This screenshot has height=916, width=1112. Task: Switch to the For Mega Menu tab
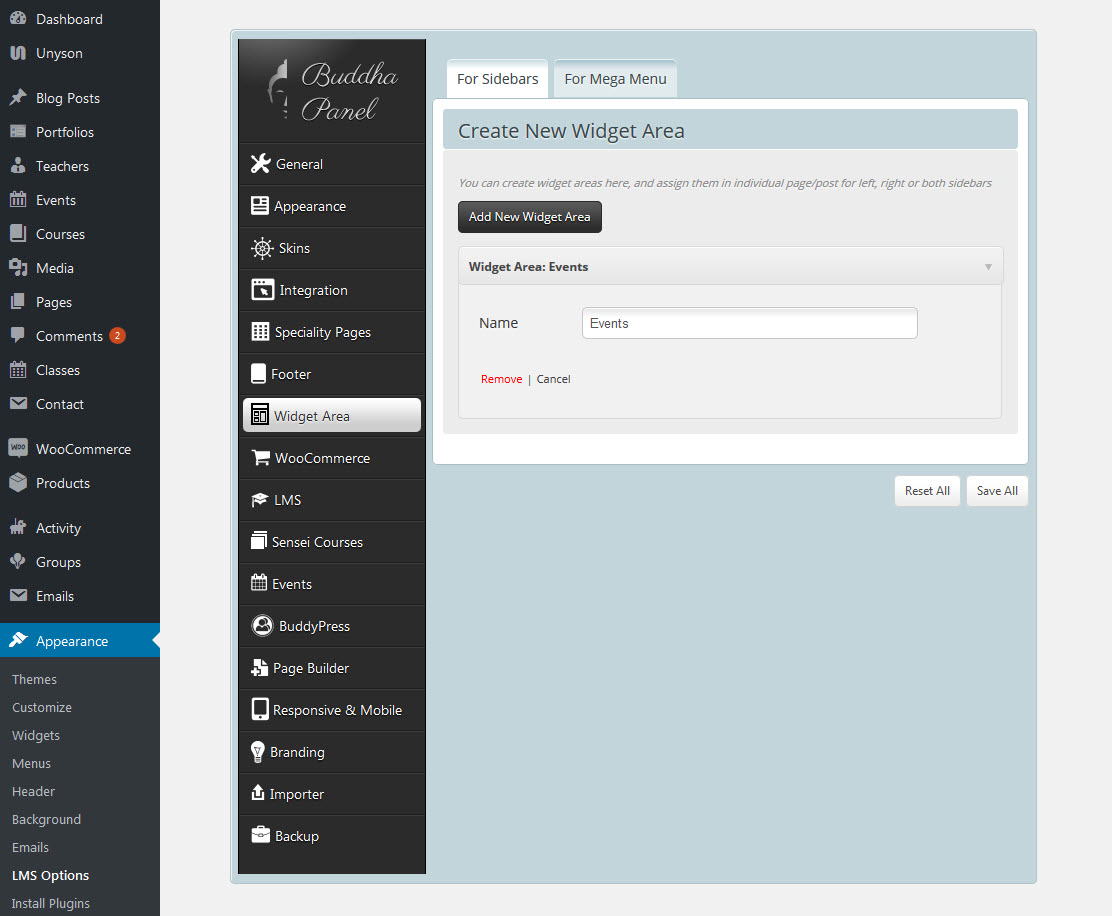click(x=615, y=79)
